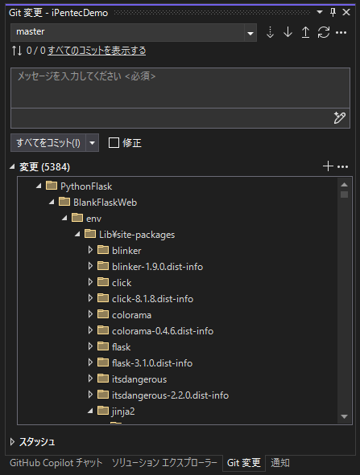Switch to GitHub Copilot チャット tab
The image size is (360, 475).
tap(56, 463)
